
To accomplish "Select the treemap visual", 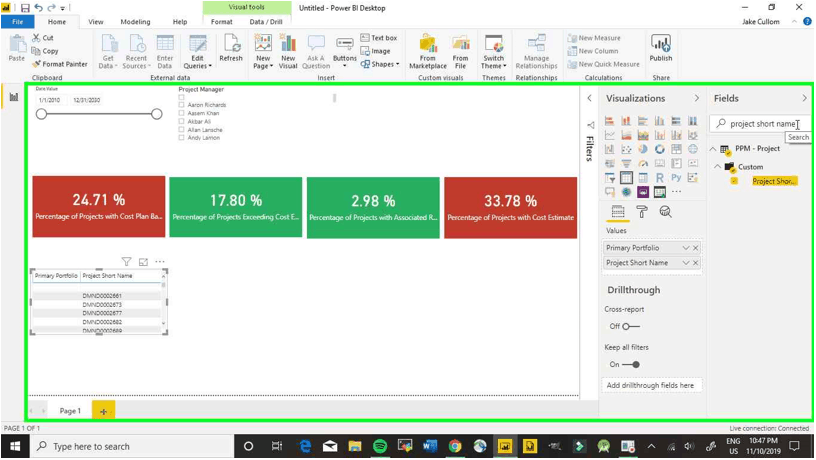I will (676, 149).
